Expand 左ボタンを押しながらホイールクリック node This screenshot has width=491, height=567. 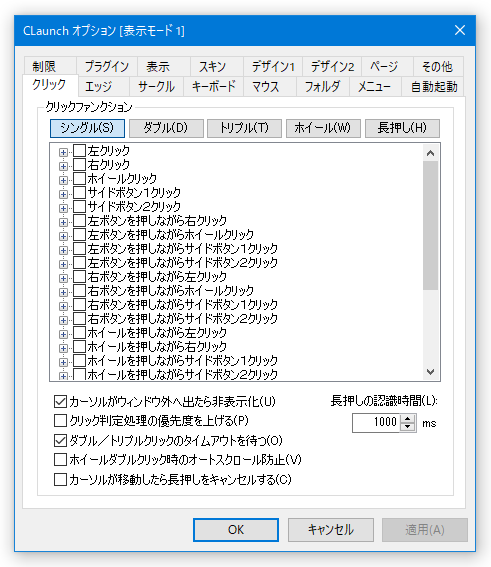pos(63,236)
